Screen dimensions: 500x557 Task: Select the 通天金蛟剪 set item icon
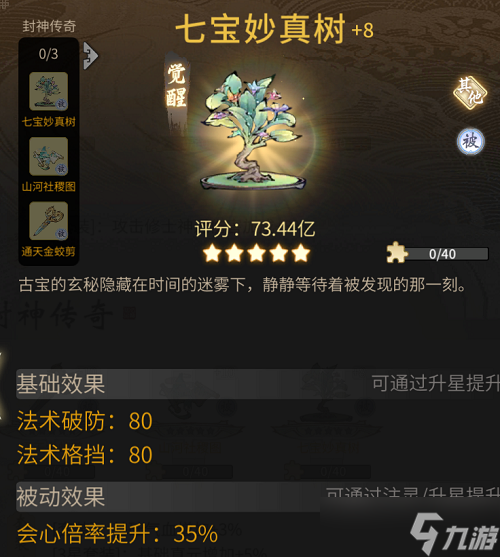point(48,221)
